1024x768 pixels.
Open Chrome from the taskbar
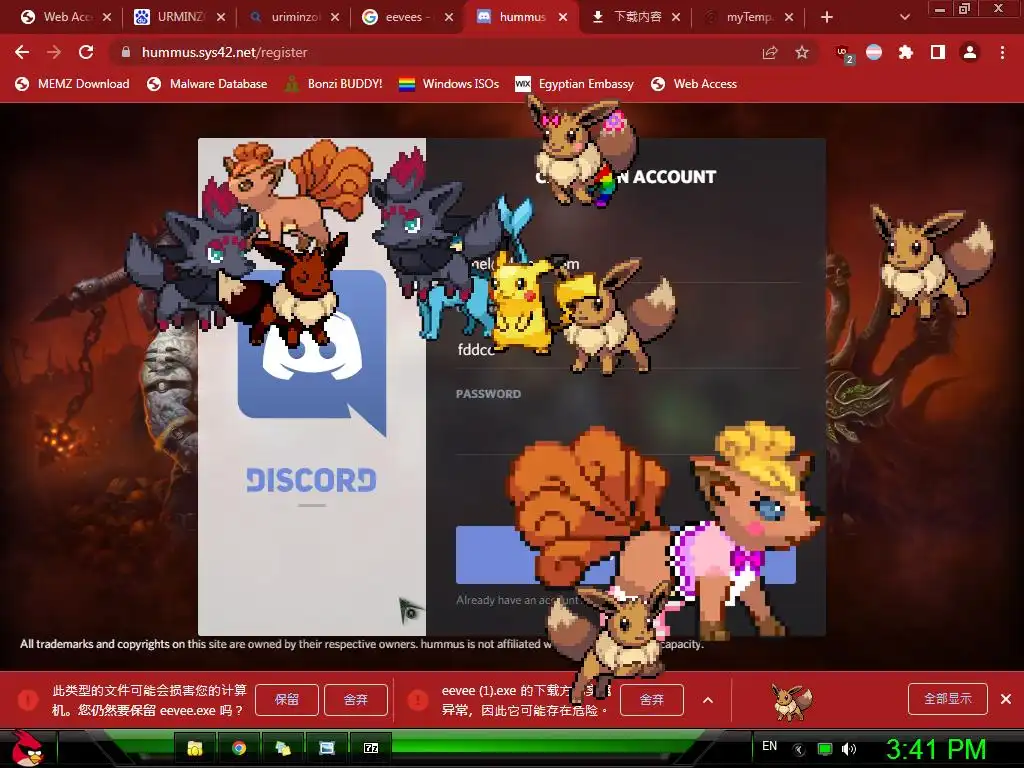(x=239, y=748)
